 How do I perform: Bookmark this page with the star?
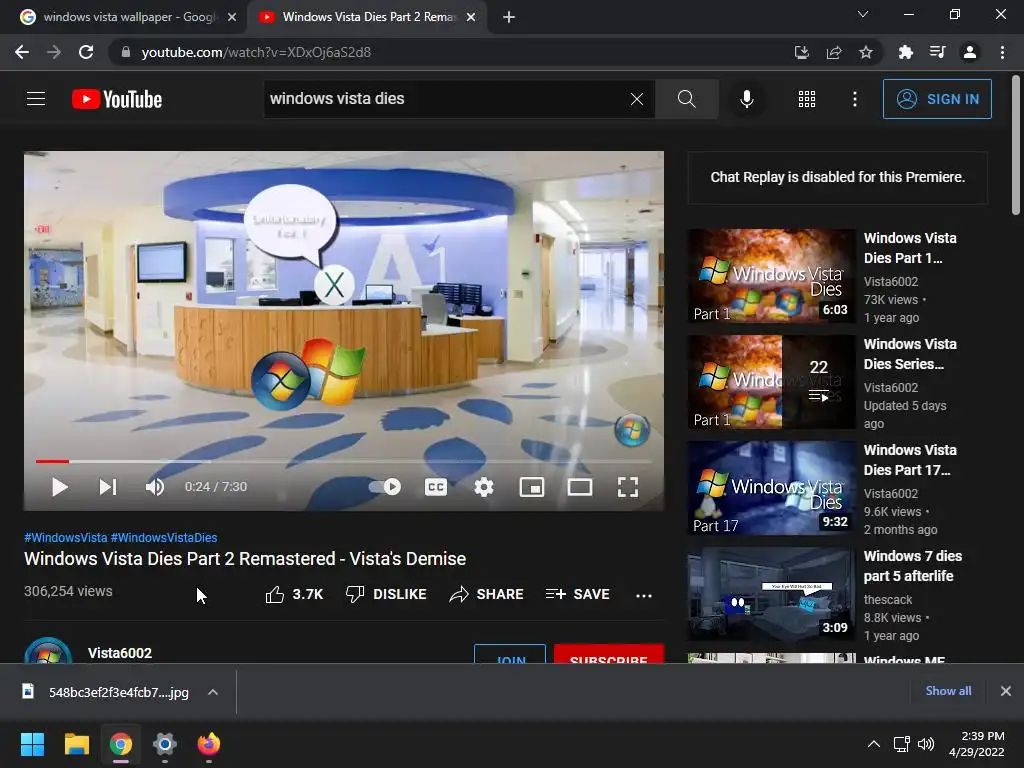point(865,52)
